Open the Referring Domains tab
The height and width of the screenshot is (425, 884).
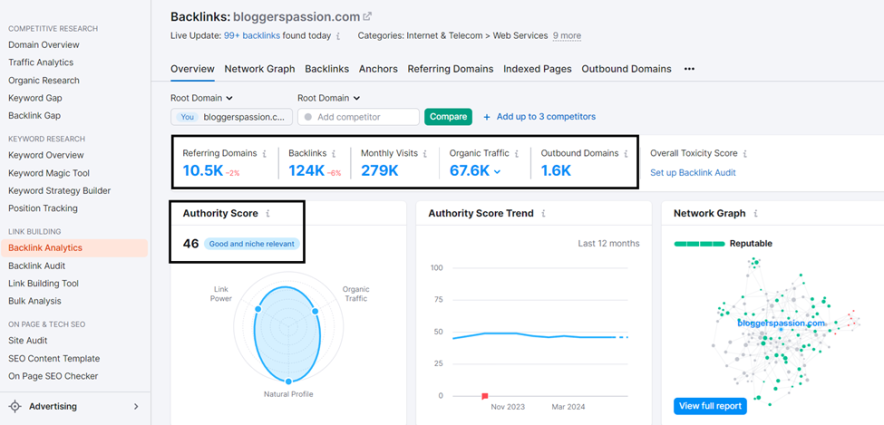pyautogui.click(x=450, y=69)
